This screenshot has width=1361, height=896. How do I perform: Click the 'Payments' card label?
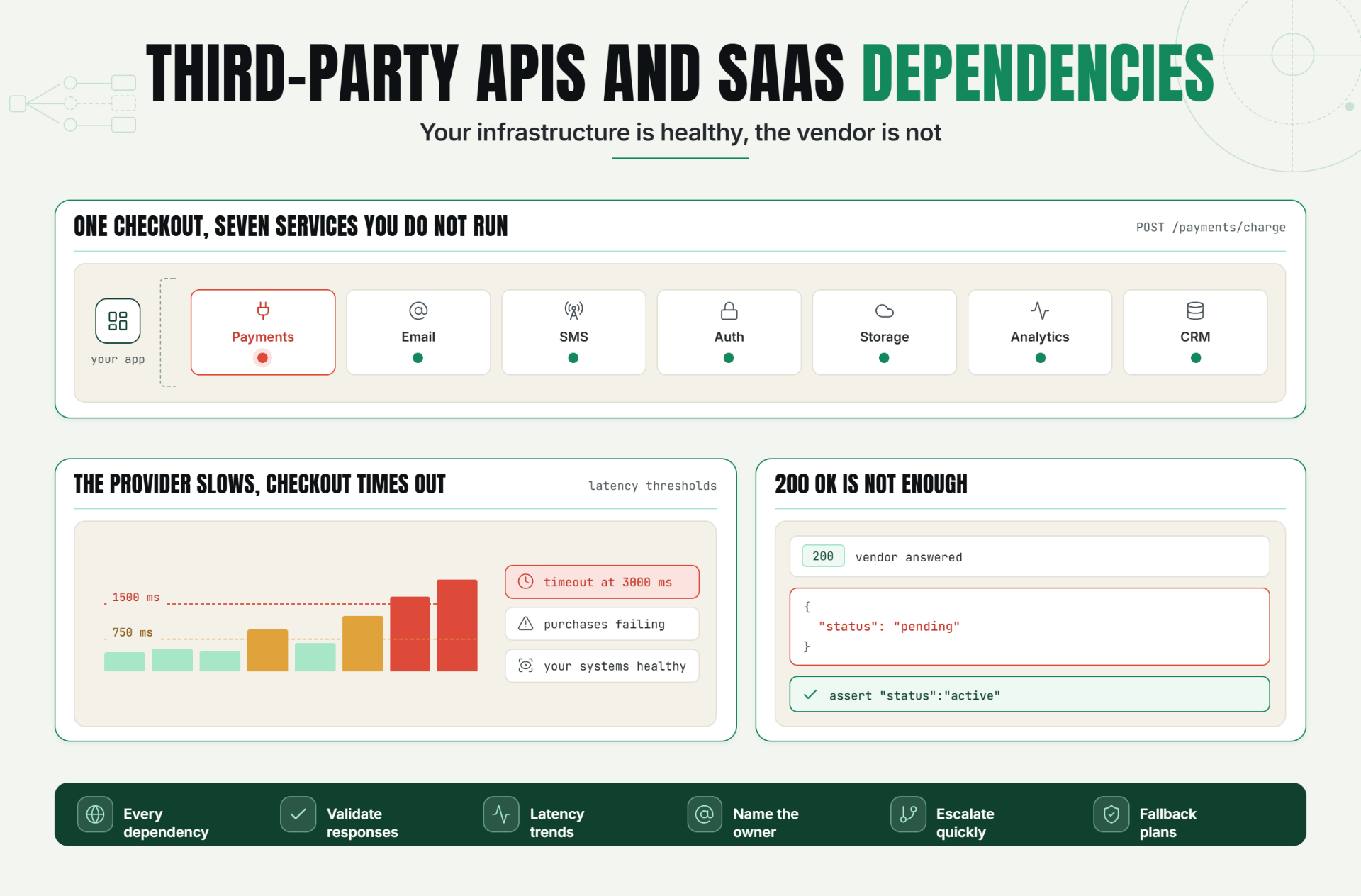262,337
